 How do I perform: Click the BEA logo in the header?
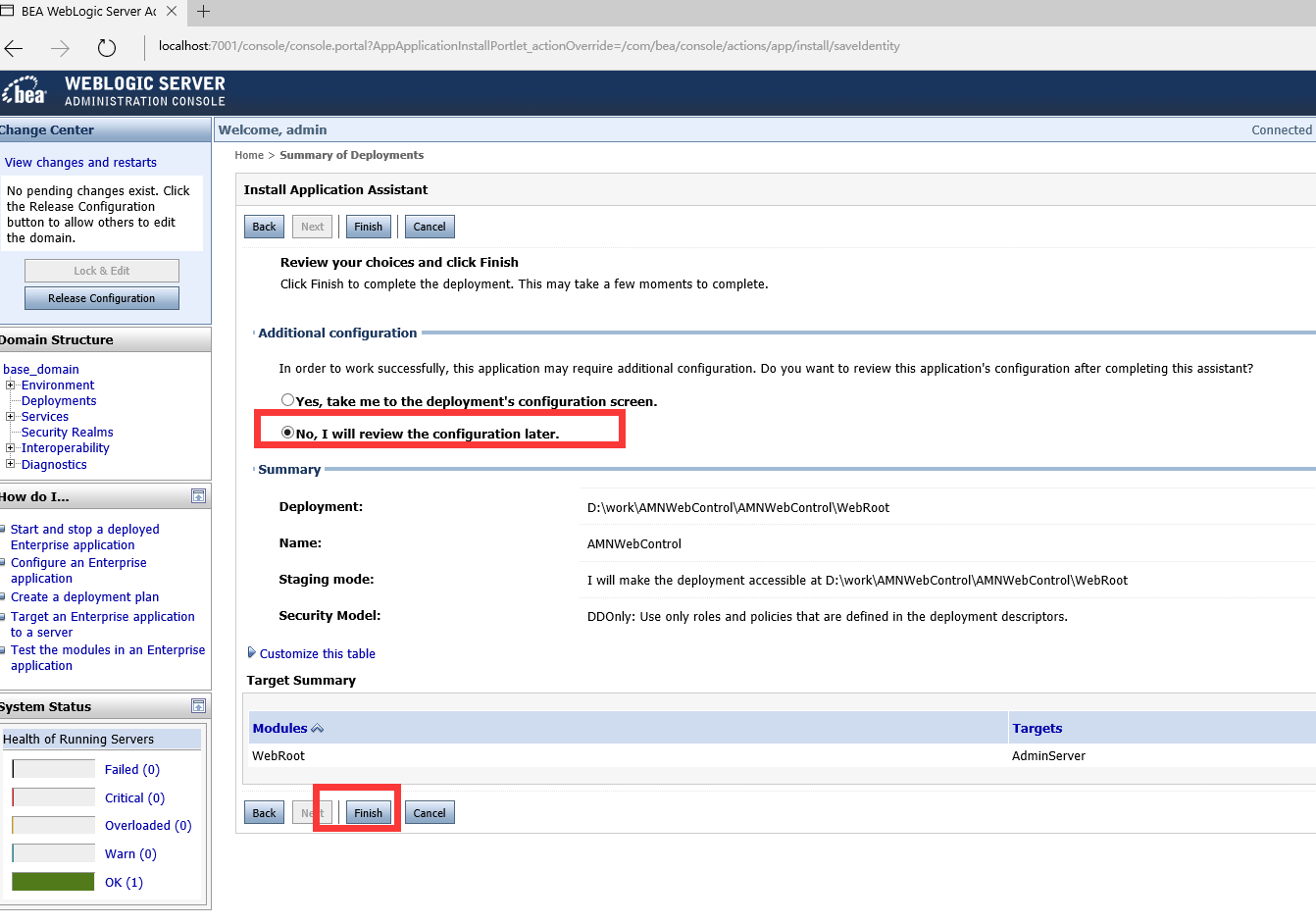(25, 91)
